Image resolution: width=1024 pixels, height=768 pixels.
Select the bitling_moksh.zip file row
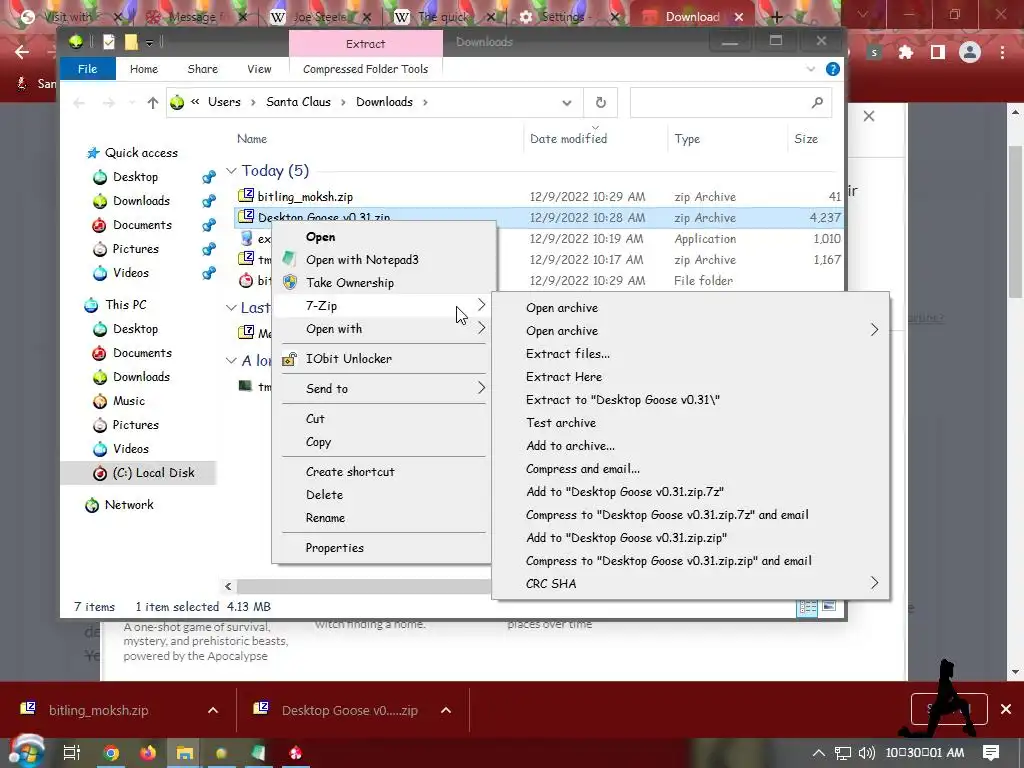pyautogui.click(x=538, y=197)
